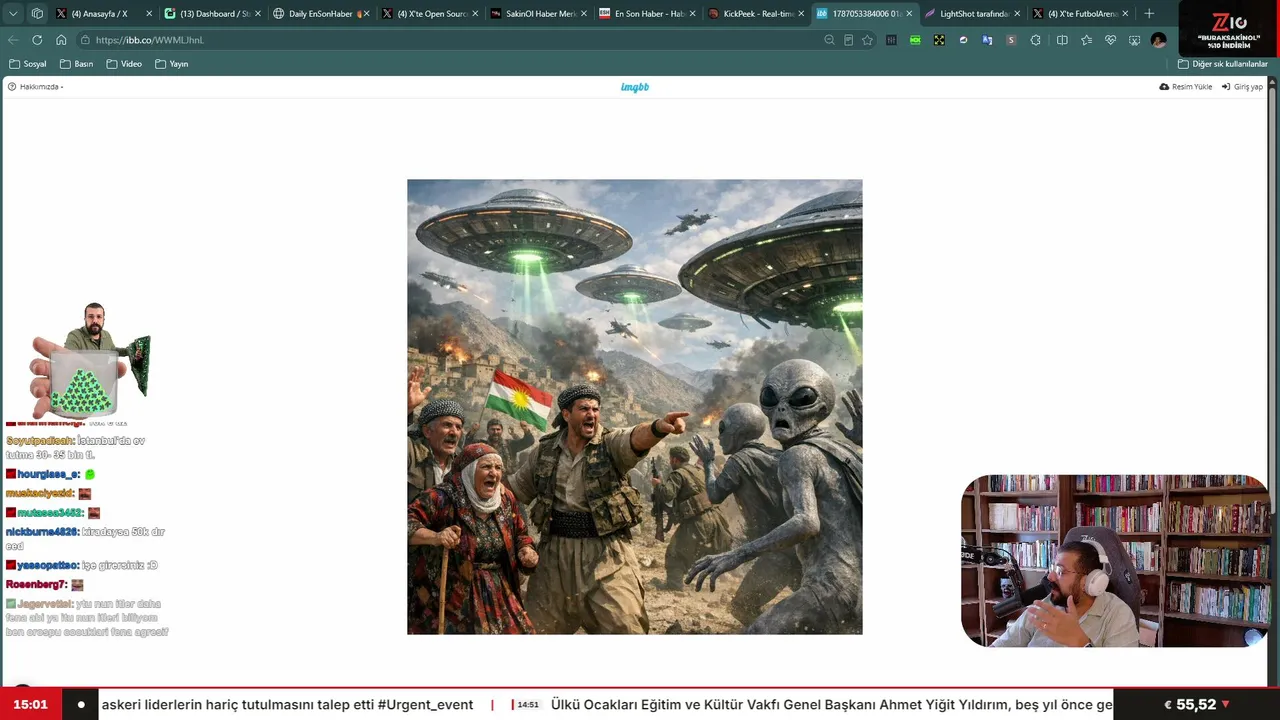Toggle the split screen view
The image size is (1280, 720).
click(1062, 40)
